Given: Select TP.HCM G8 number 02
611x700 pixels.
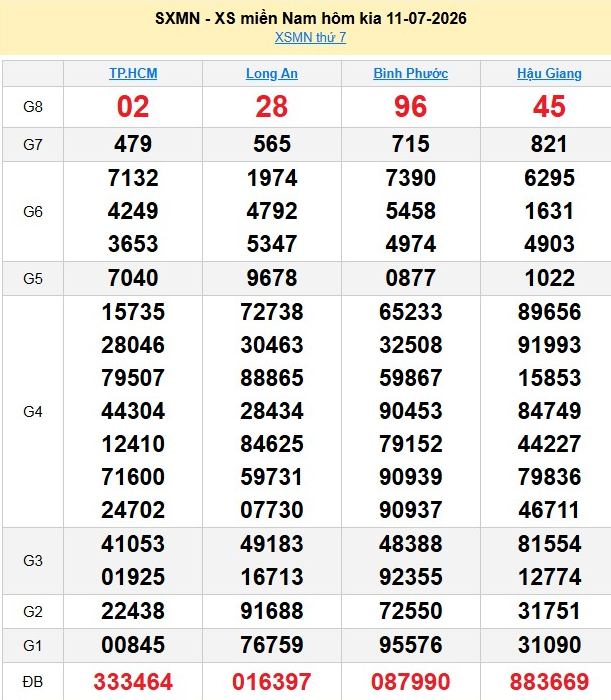Looking at the screenshot, I should pyautogui.click(x=133, y=107).
